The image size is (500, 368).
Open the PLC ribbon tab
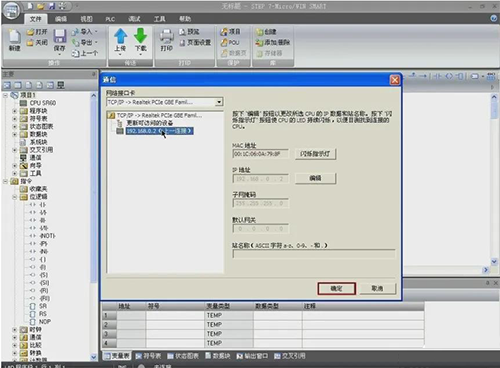pyautogui.click(x=110, y=19)
